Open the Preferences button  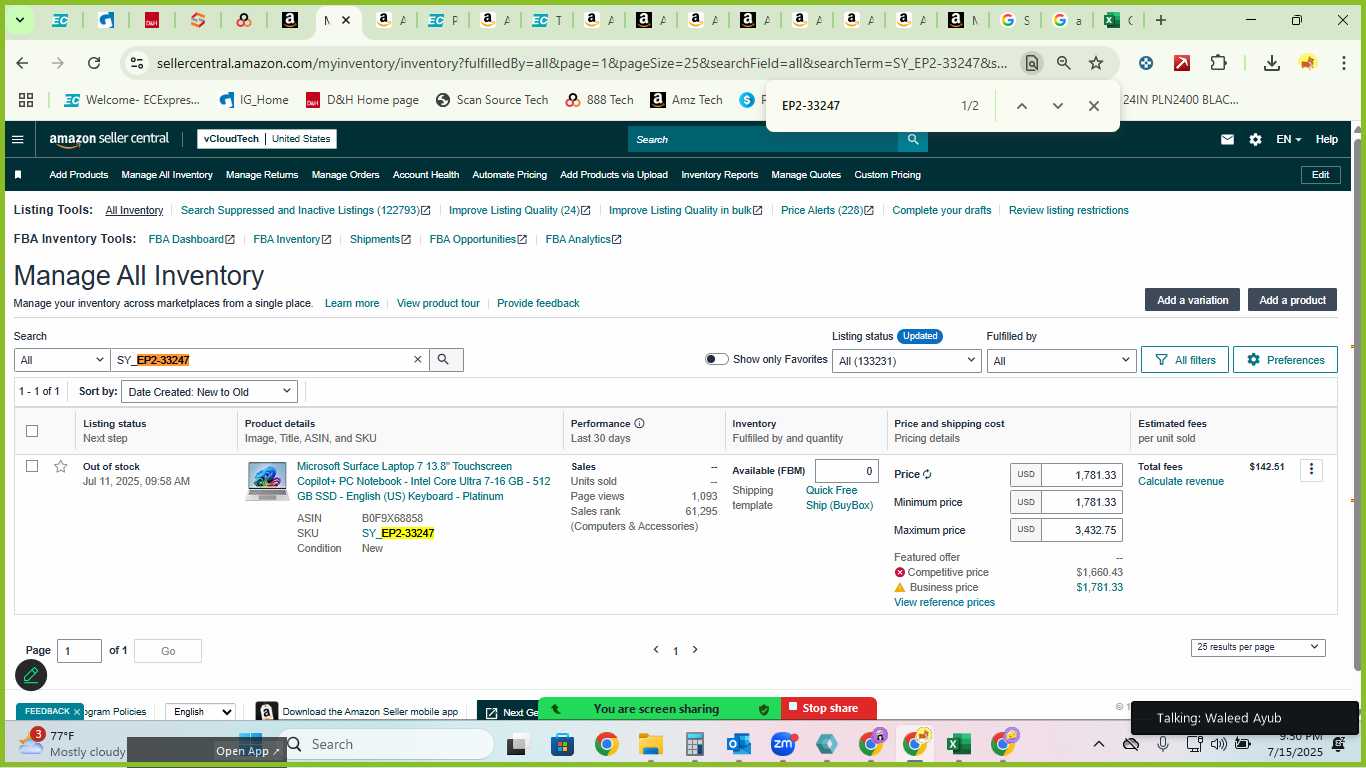point(1285,360)
